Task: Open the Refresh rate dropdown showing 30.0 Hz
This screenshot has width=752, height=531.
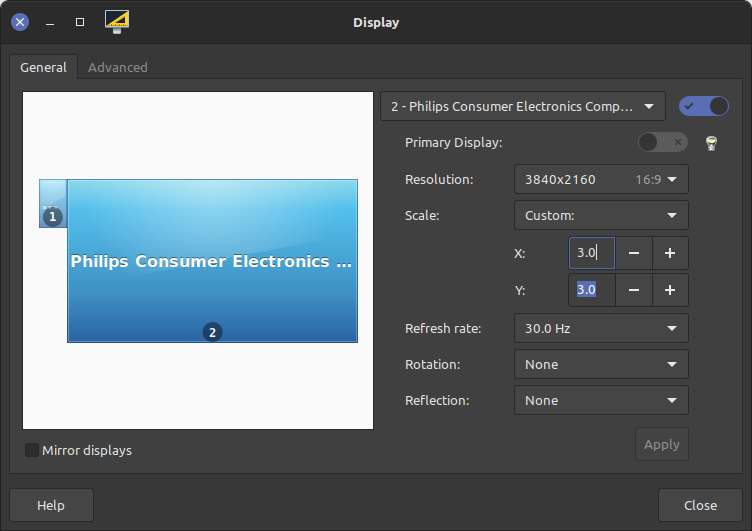Action: coord(601,328)
